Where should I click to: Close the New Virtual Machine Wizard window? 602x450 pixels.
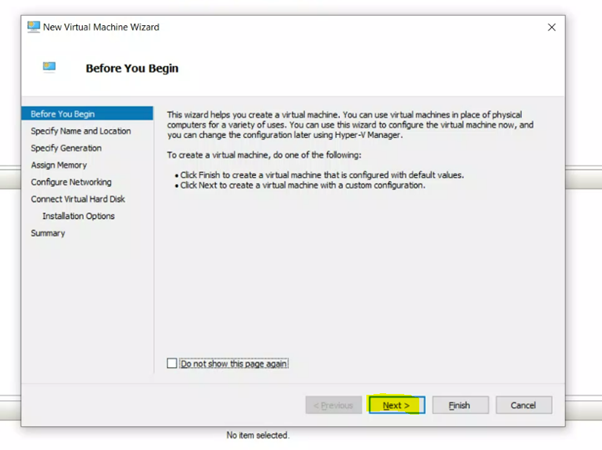pos(551,27)
